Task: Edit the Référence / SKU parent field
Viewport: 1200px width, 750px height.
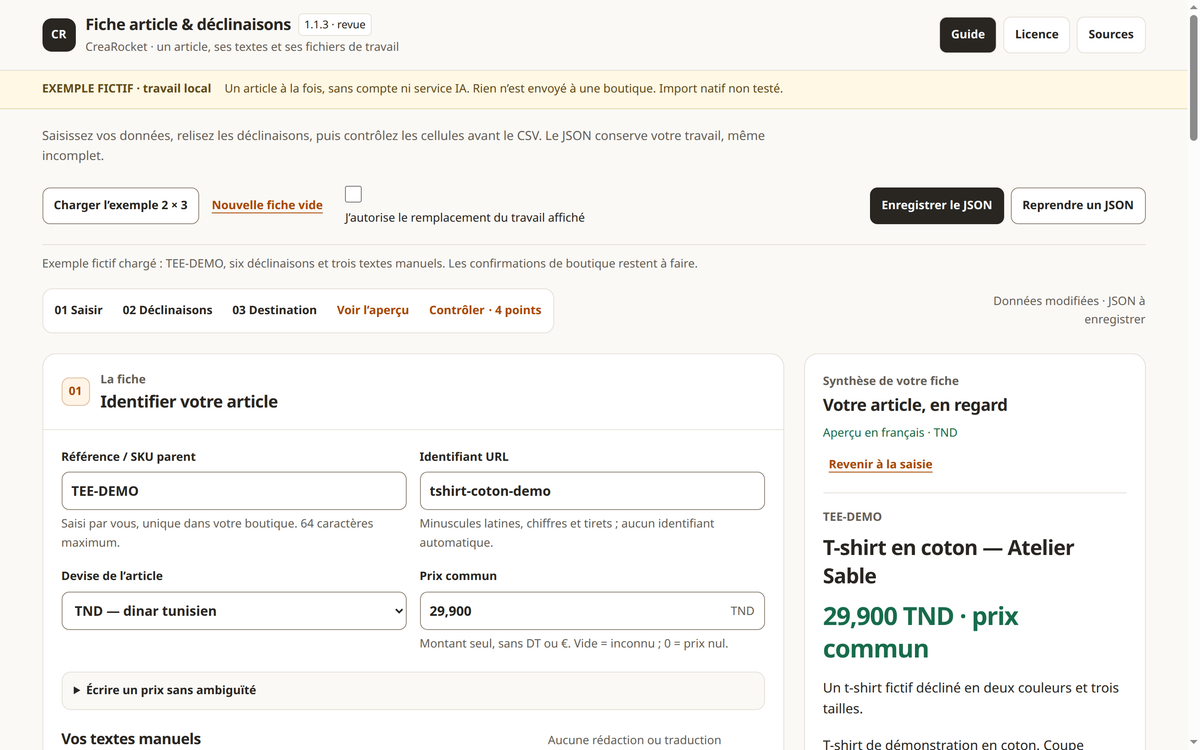Action: (234, 491)
